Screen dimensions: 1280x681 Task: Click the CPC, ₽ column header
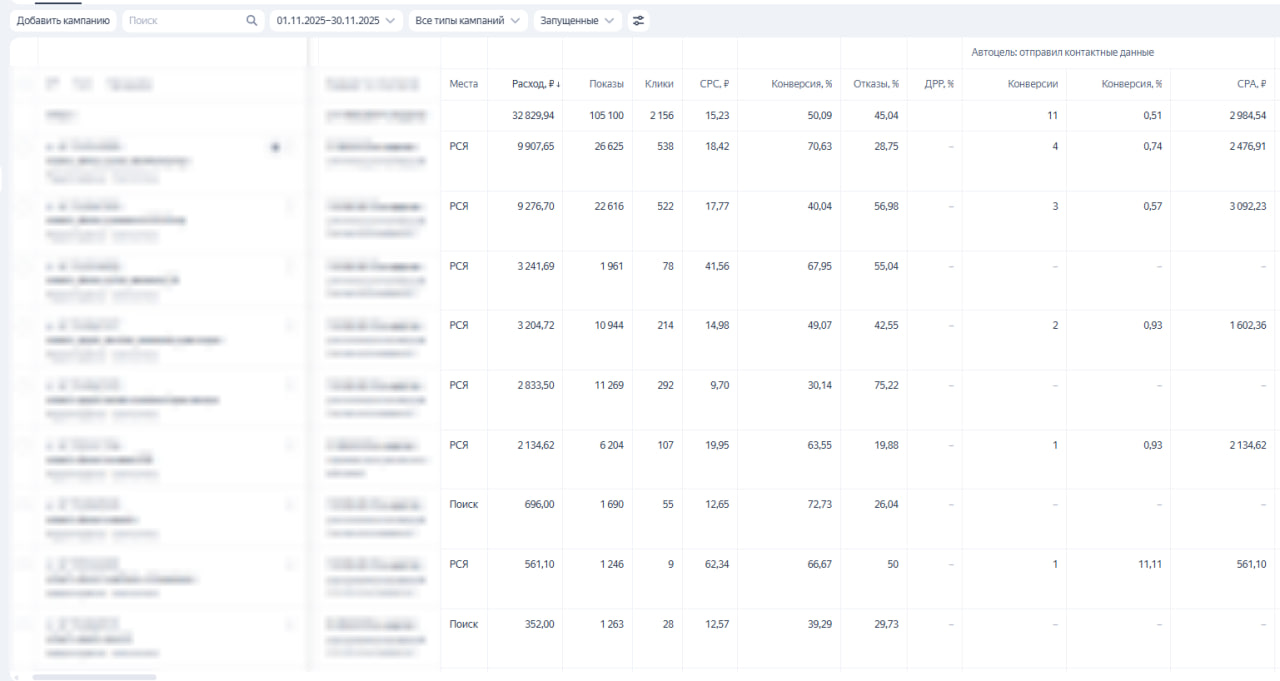click(714, 84)
